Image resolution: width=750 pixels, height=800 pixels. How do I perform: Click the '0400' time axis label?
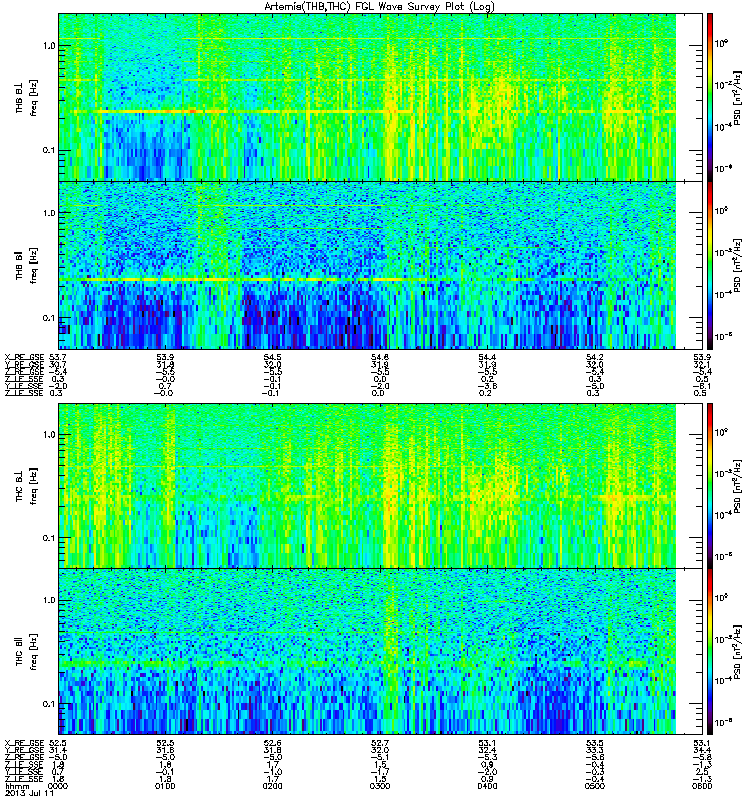(487, 786)
